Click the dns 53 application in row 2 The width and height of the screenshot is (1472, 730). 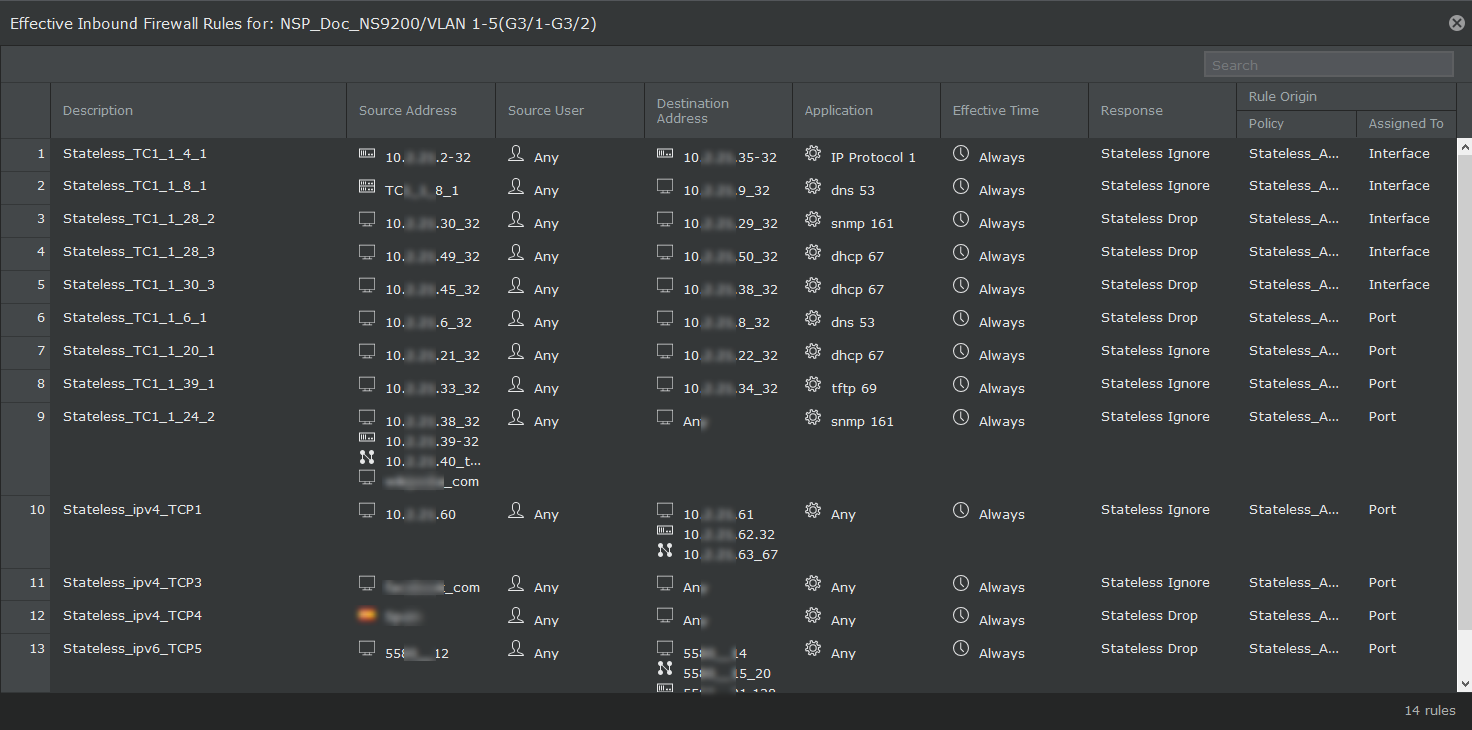(852, 190)
